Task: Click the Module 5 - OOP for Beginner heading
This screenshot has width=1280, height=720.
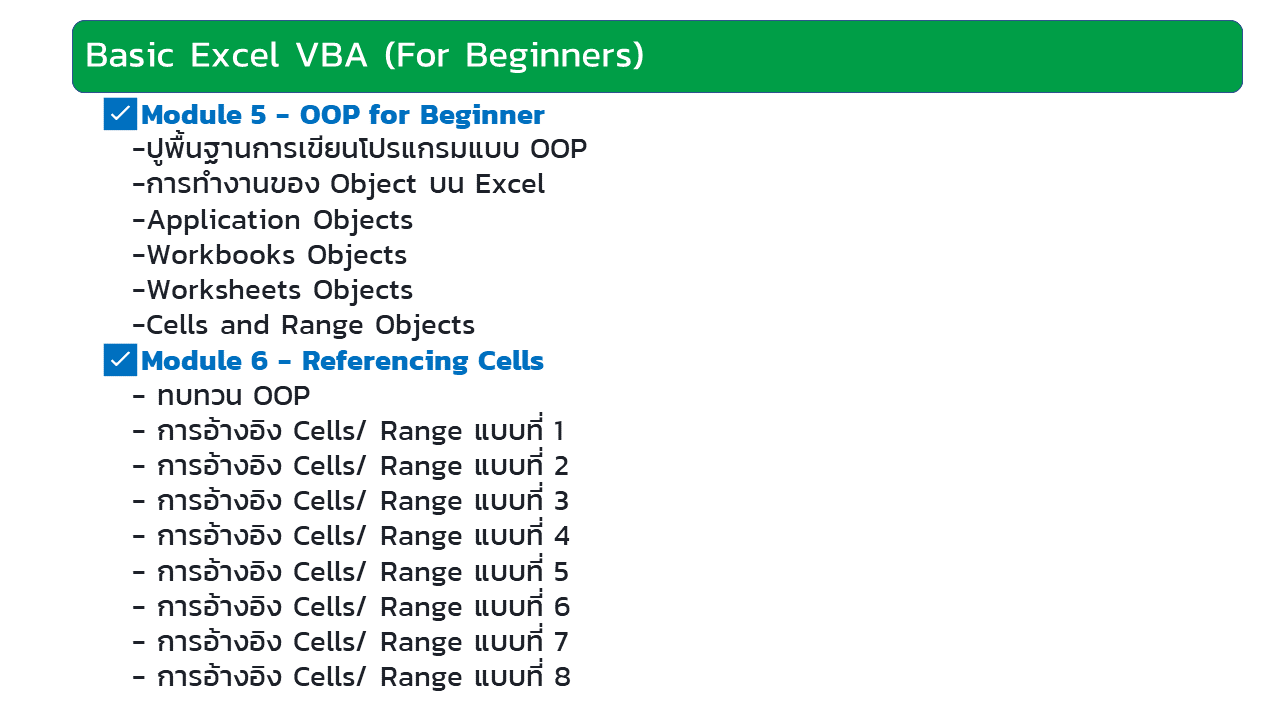Action: (x=343, y=115)
